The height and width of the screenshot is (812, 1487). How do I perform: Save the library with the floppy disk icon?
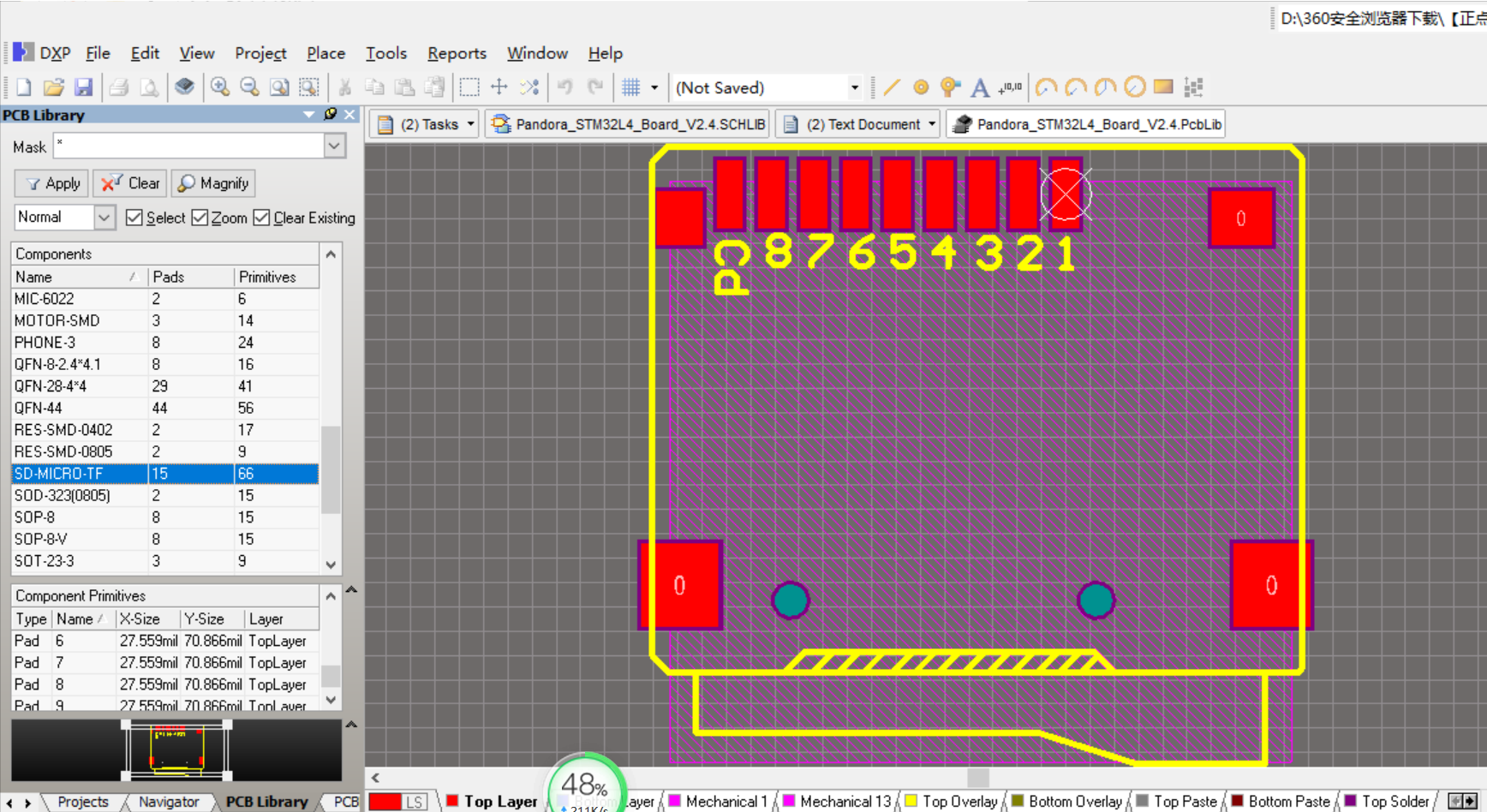(83, 87)
